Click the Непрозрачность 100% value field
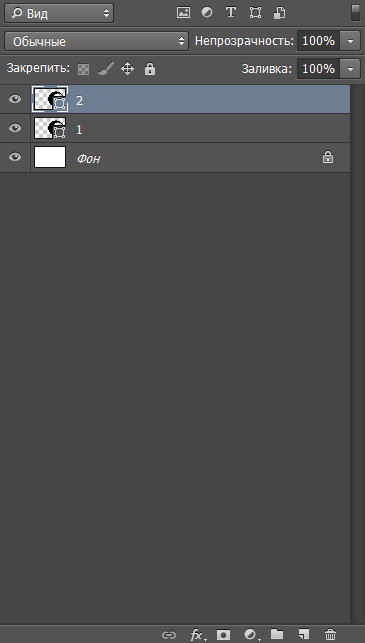 tap(318, 41)
